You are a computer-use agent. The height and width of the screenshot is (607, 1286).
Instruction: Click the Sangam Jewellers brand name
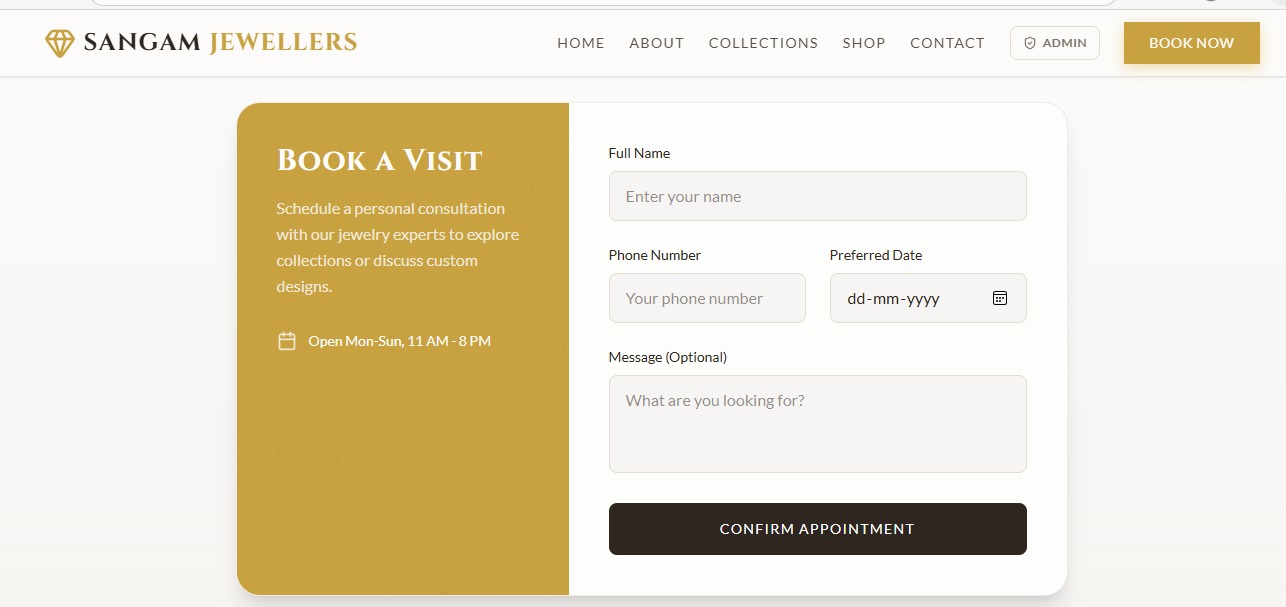(x=220, y=43)
